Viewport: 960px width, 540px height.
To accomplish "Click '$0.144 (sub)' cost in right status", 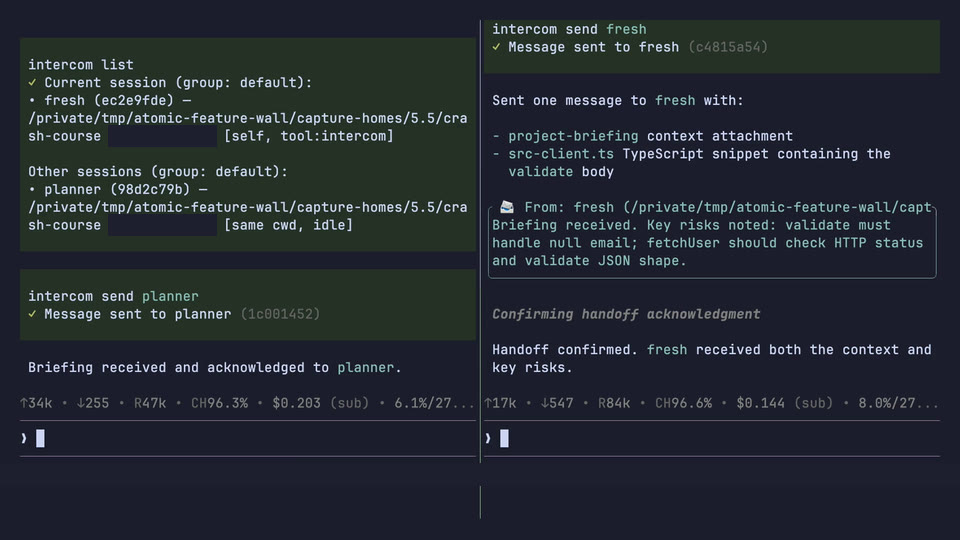I will pyautogui.click(x=785, y=403).
